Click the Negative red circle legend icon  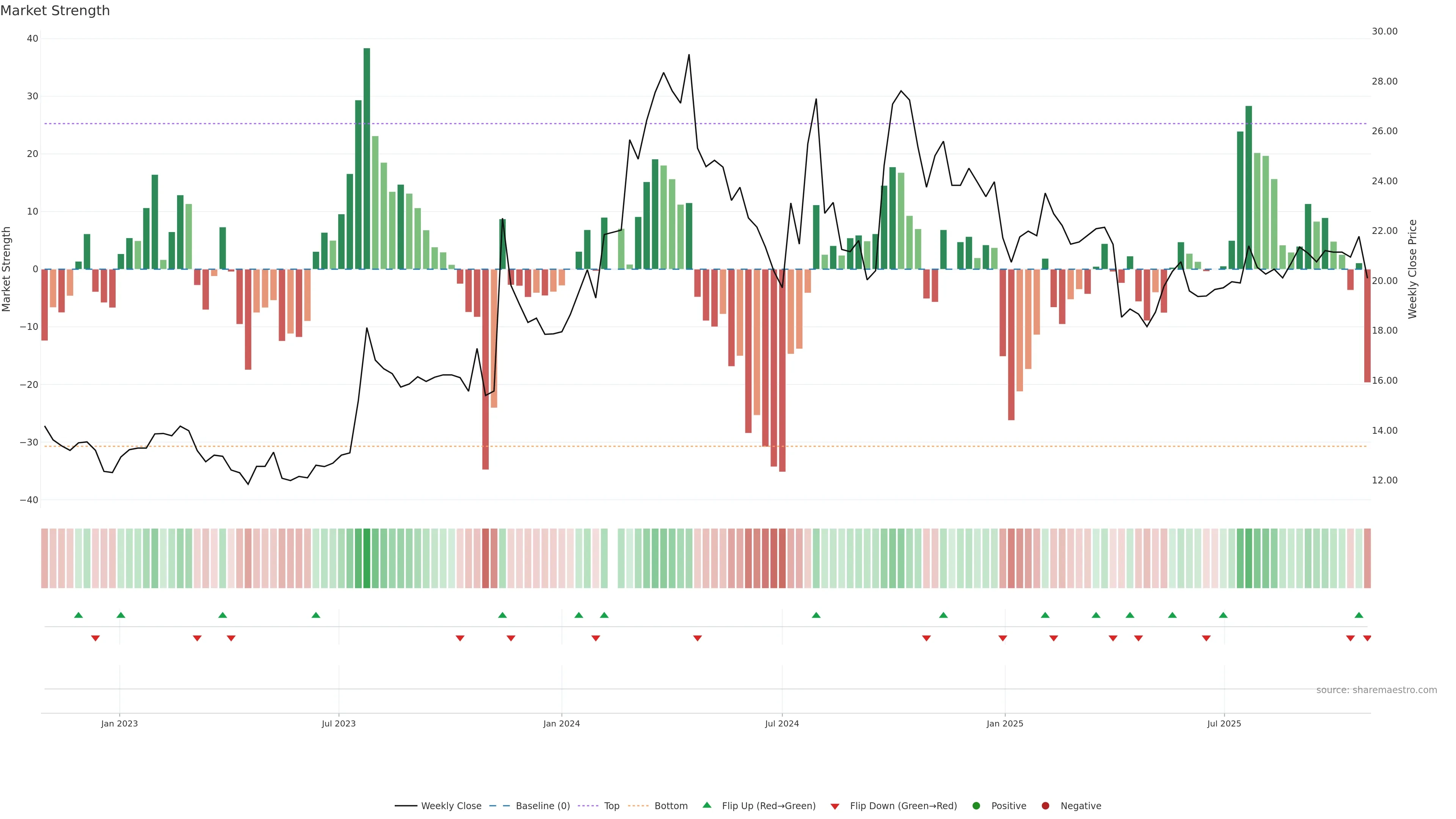[1045, 806]
